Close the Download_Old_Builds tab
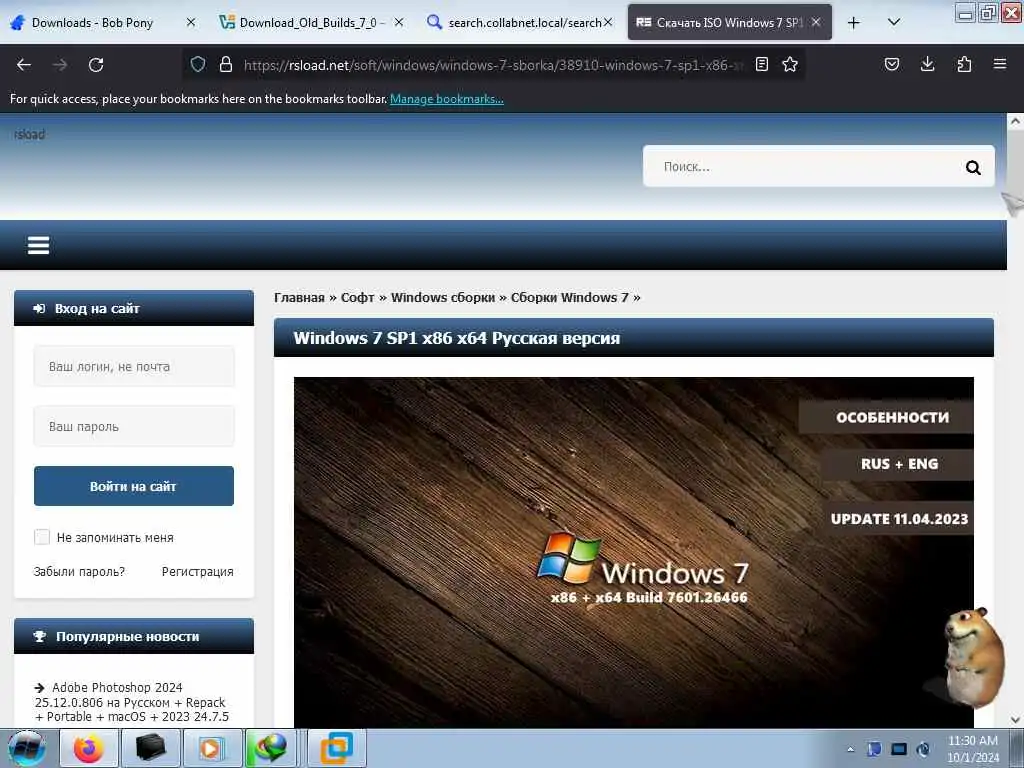Viewport: 1024px width, 768px height. click(x=399, y=23)
